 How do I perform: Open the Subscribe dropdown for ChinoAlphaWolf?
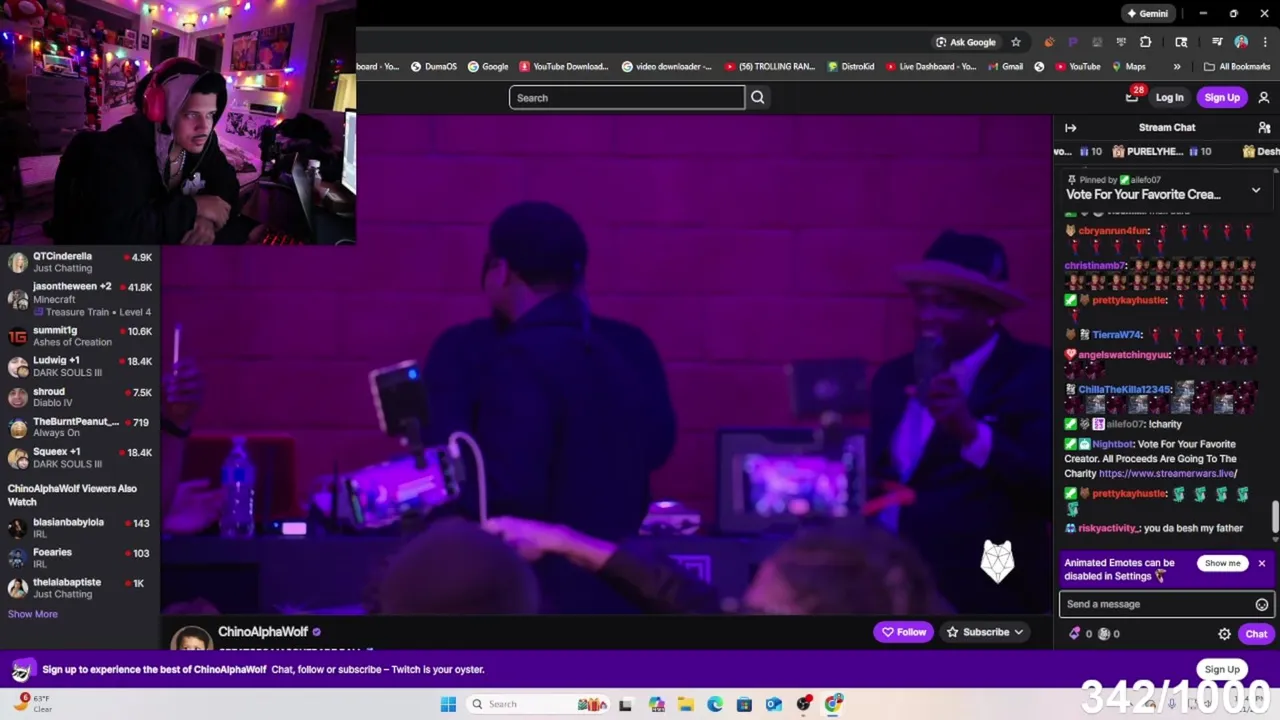click(986, 632)
